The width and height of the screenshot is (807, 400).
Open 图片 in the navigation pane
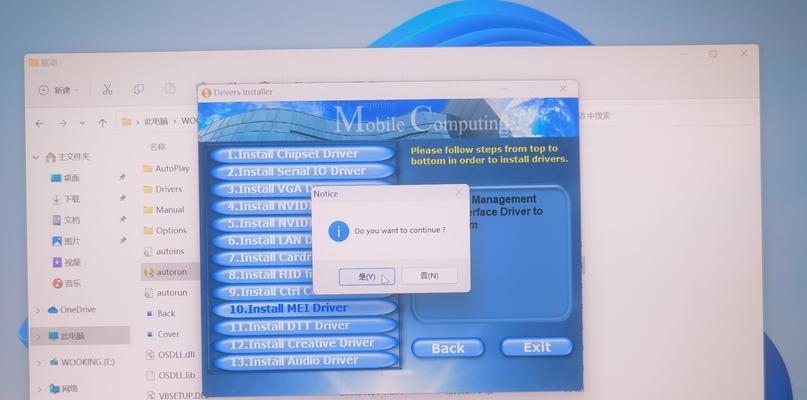[x=66, y=241]
